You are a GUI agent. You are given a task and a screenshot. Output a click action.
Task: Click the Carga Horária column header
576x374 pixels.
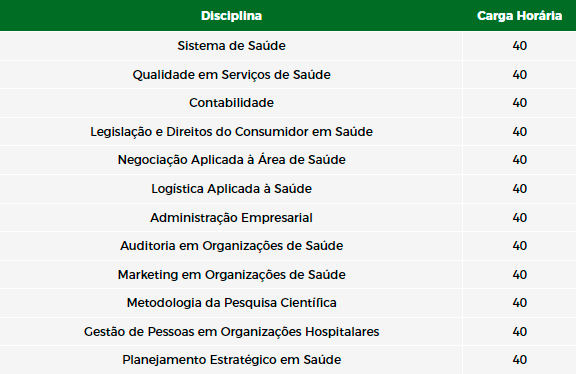(519, 16)
